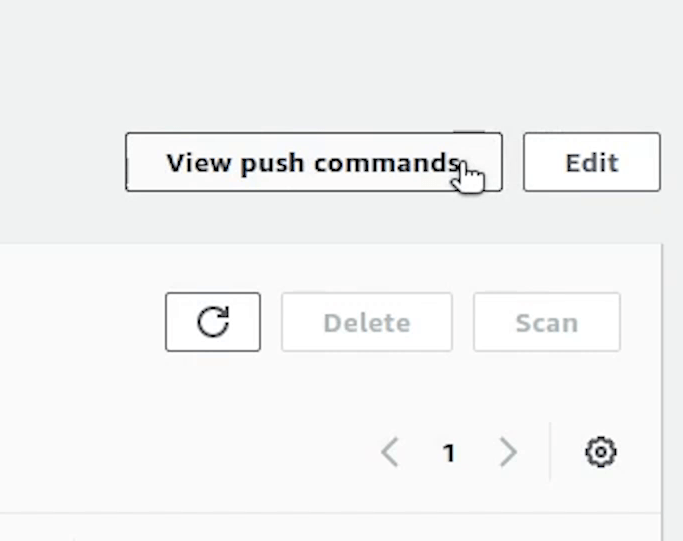Edit the repository settings
The width and height of the screenshot is (683, 541).
591,162
